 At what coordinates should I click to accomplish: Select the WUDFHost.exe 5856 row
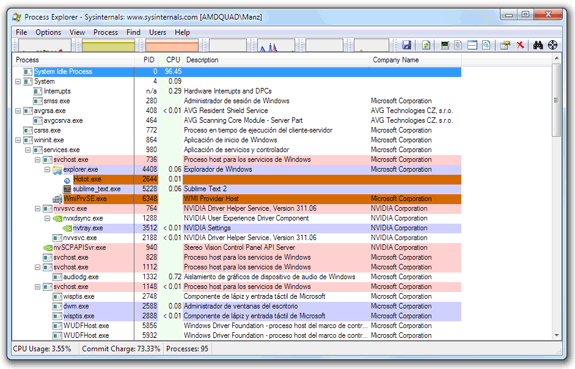coord(237,326)
